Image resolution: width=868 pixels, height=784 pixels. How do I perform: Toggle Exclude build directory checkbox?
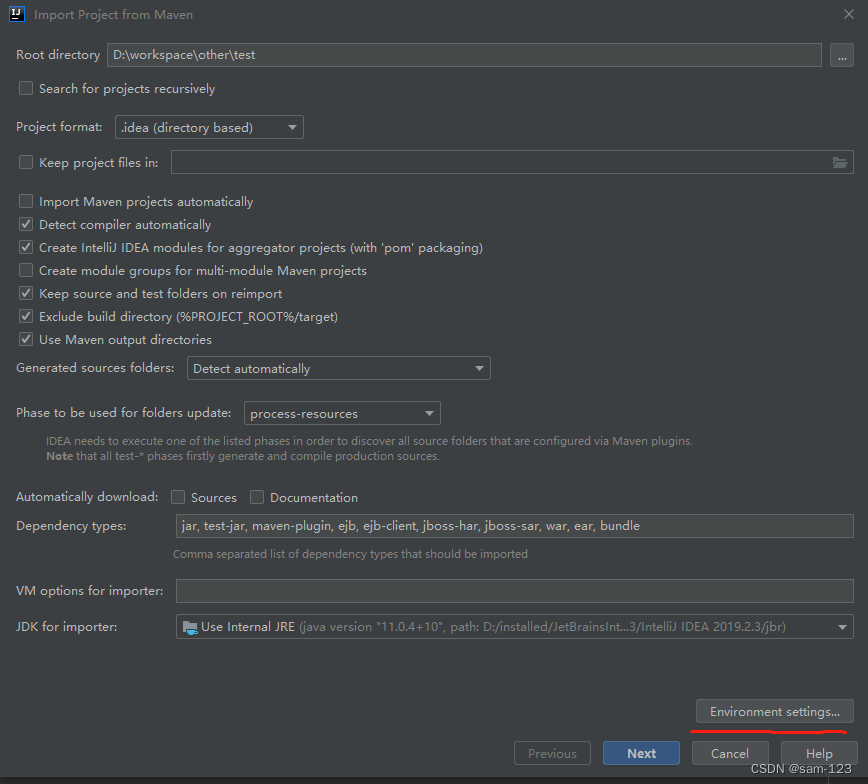pyautogui.click(x=26, y=316)
